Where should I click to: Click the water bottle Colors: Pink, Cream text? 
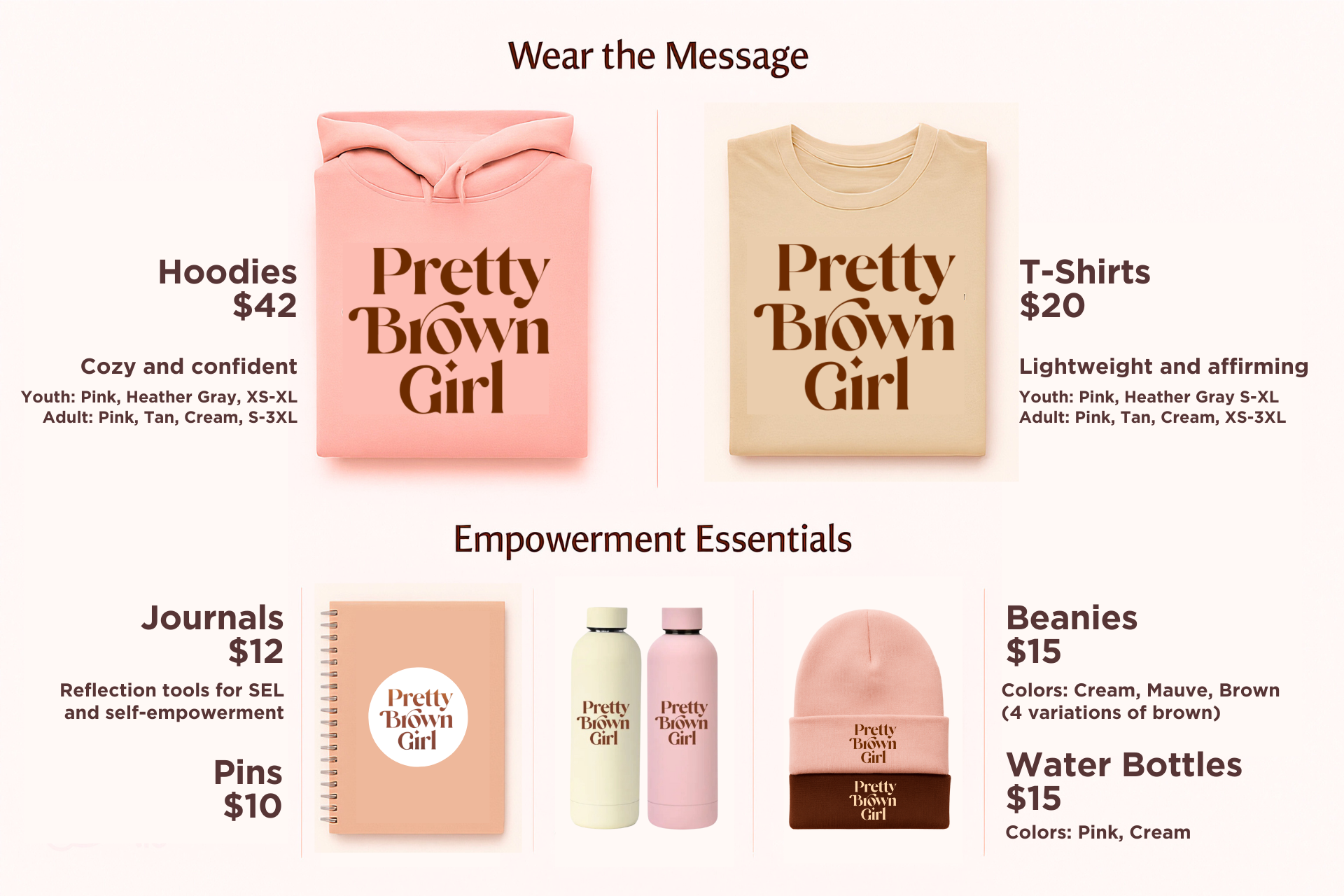click(x=1098, y=832)
